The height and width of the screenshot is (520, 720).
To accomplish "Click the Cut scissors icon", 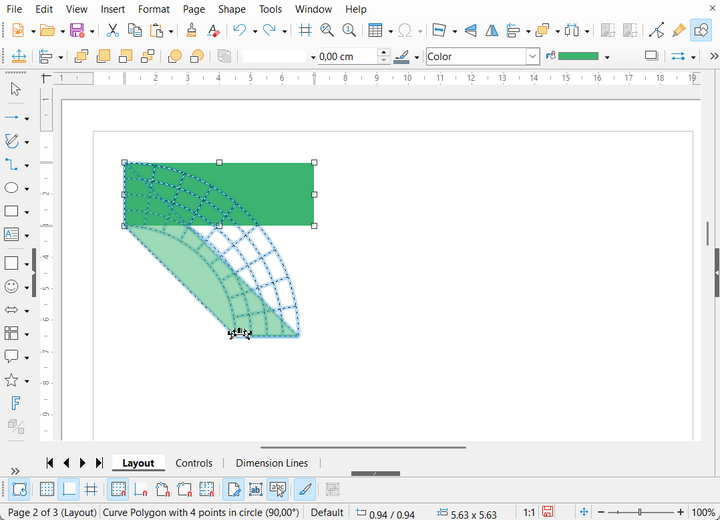I will [113, 31].
